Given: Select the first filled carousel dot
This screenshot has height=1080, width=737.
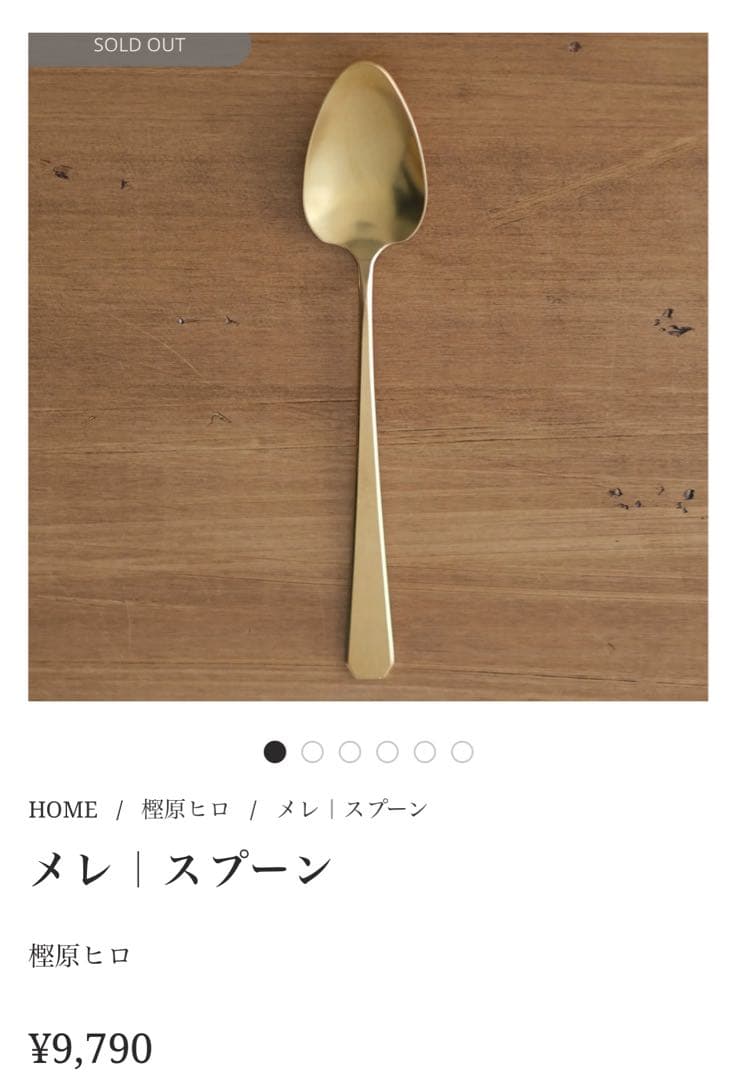Looking at the screenshot, I should click(275, 751).
